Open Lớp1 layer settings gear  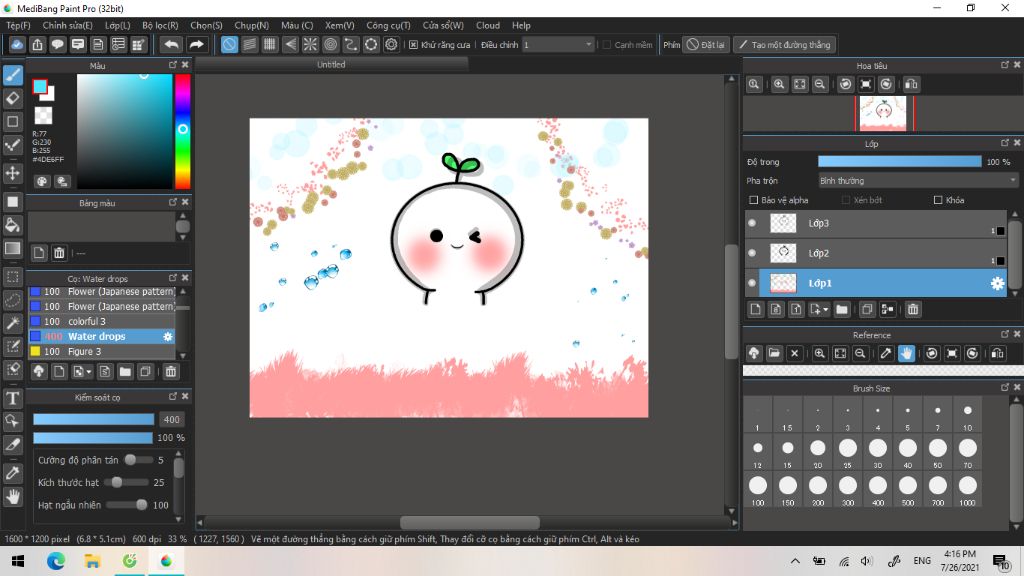click(997, 284)
